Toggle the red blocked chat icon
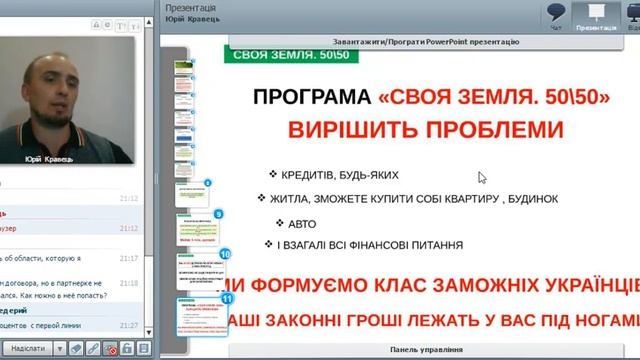The height and width of the screenshot is (360, 640). (x=110, y=349)
